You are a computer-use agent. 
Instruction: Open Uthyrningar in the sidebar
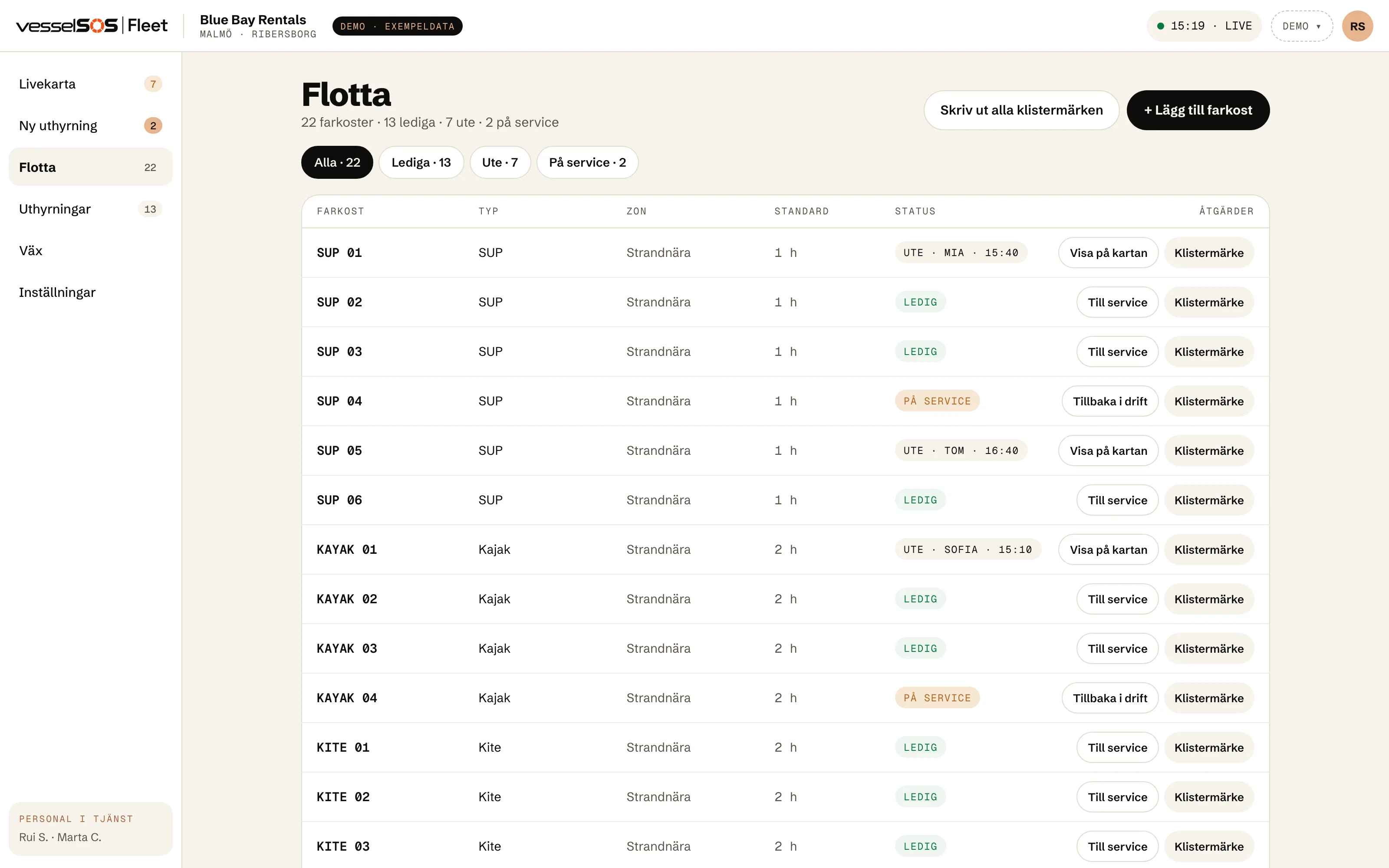coord(91,209)
